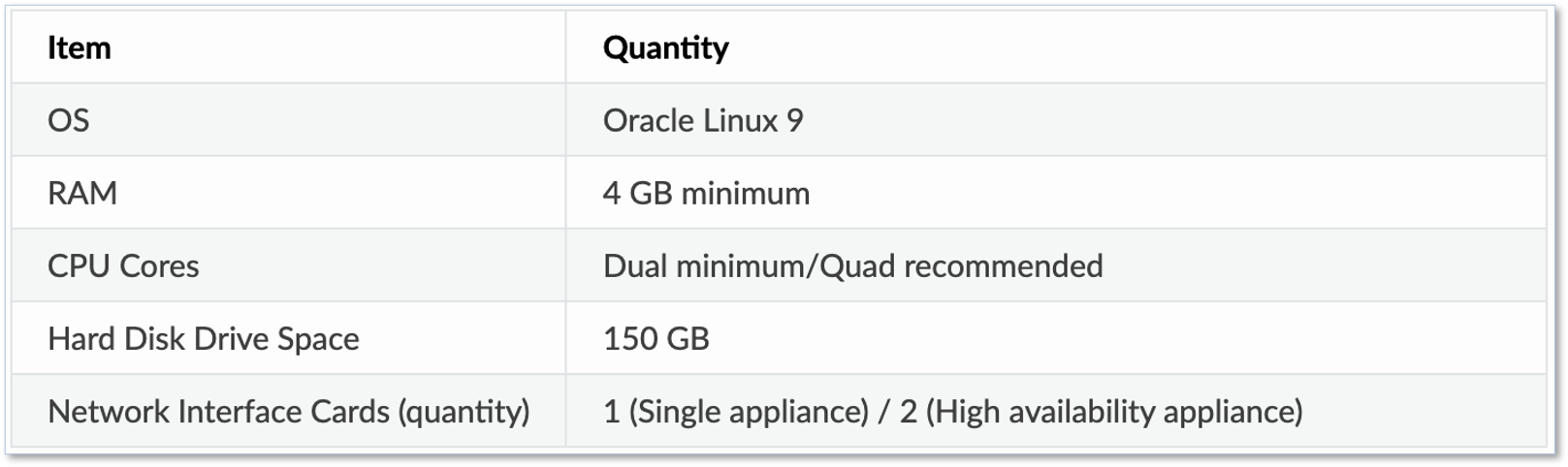The height and width of the screenshot is (467, 1568).
Task: Click the 2 (High availability appliance) text
Action: click(x=1101, y=411)
